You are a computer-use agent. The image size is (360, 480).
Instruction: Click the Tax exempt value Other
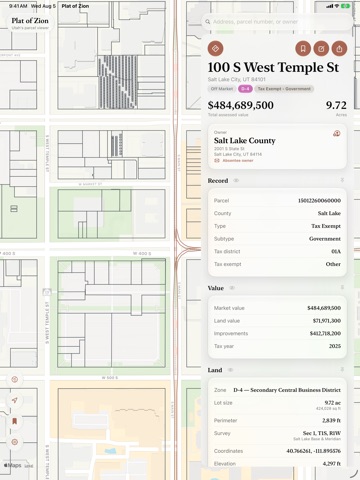[x=333, y=264]
